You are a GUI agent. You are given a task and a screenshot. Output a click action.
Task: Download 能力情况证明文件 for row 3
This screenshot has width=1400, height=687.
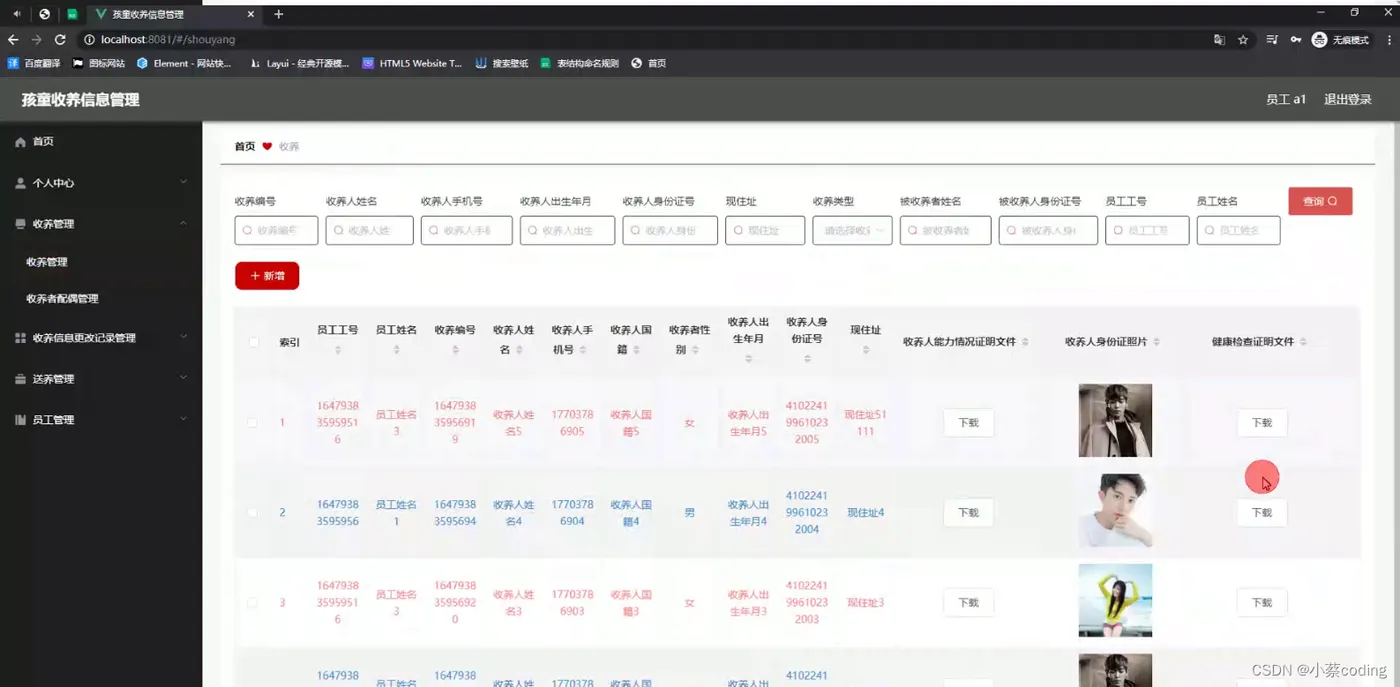(968, 603)
